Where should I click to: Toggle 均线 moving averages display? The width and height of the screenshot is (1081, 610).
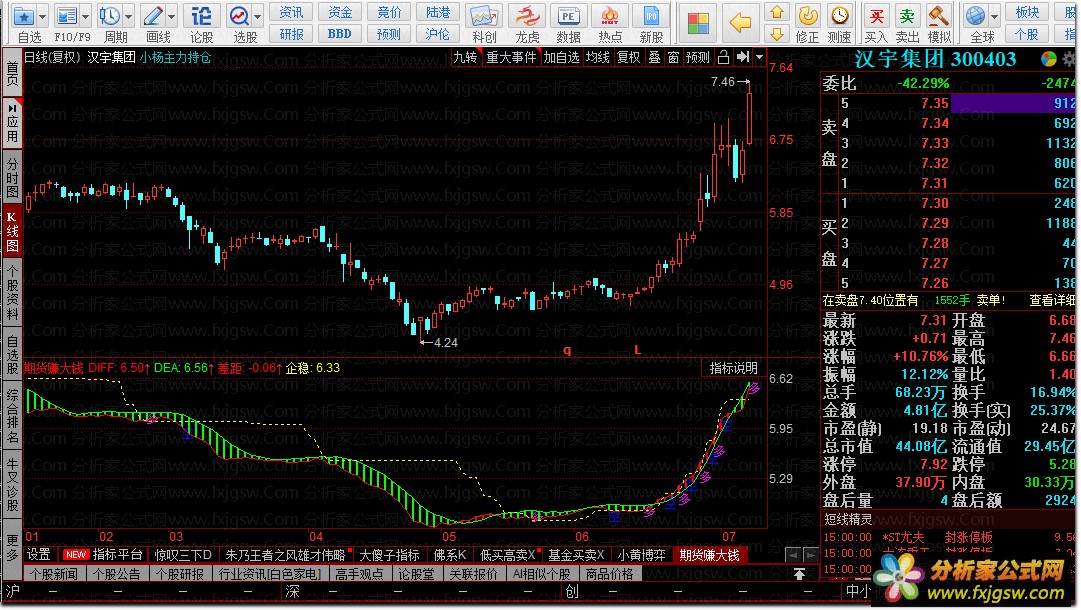pos(598,57)
